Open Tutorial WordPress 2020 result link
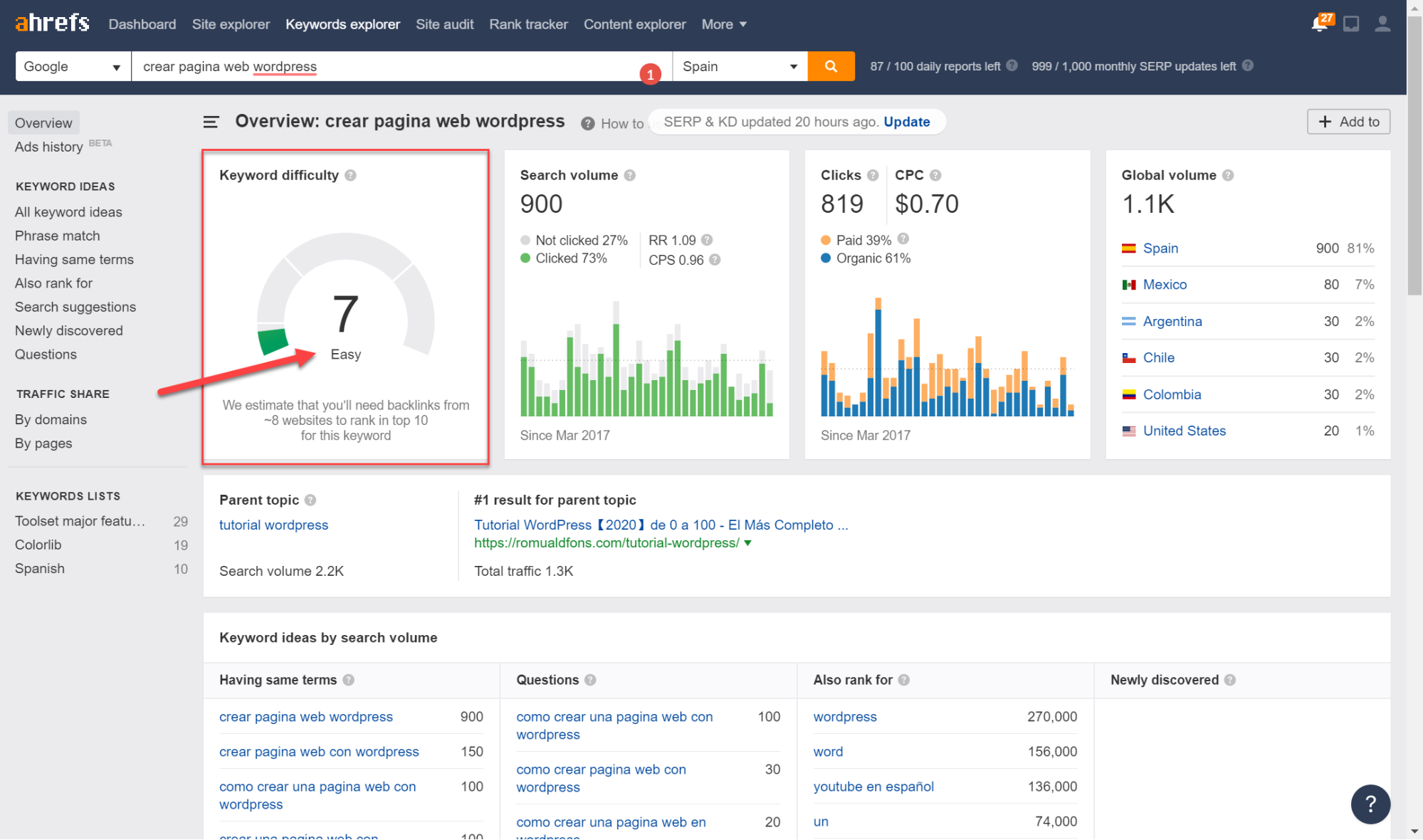Screen dimensions: 1423x840 (x=661, y=525)
